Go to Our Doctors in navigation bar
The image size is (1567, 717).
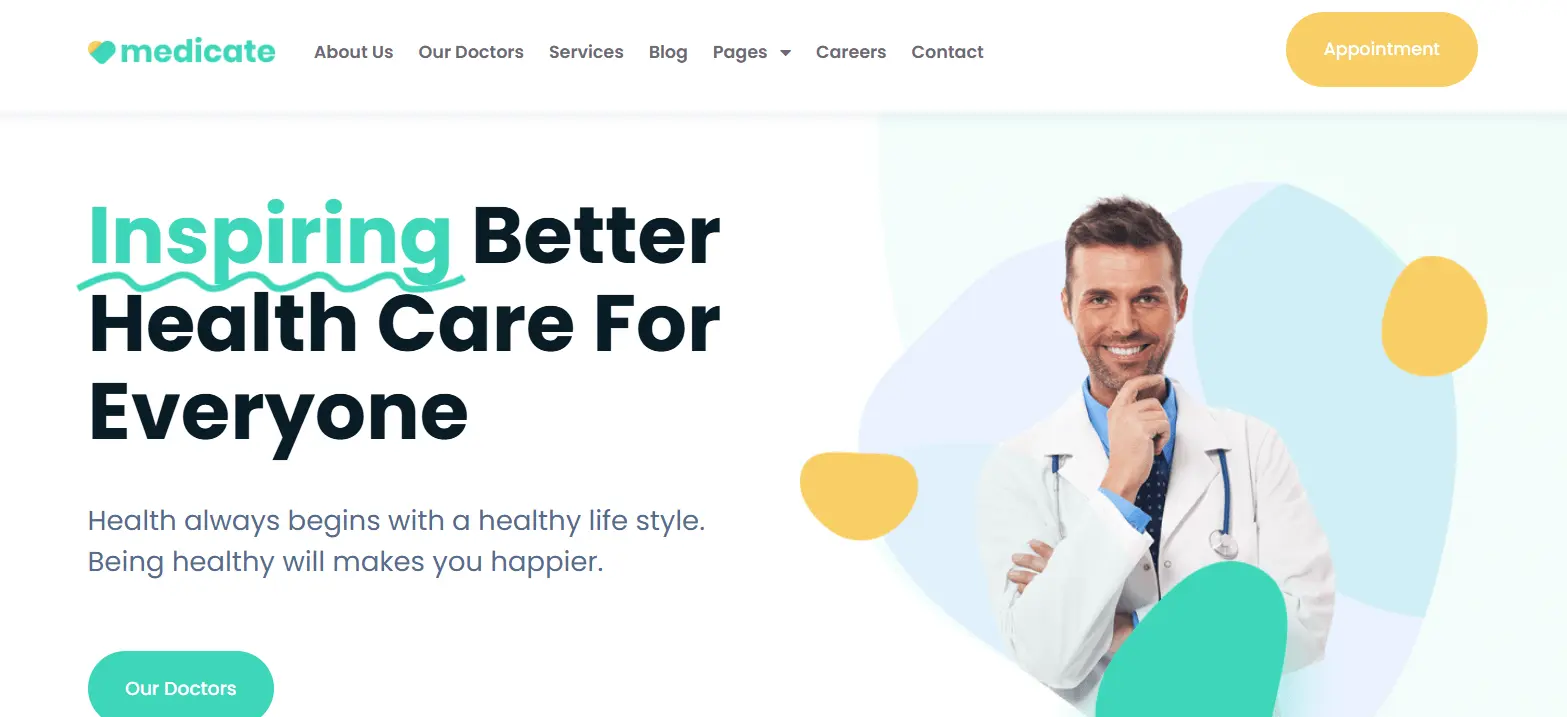point(471,52)
